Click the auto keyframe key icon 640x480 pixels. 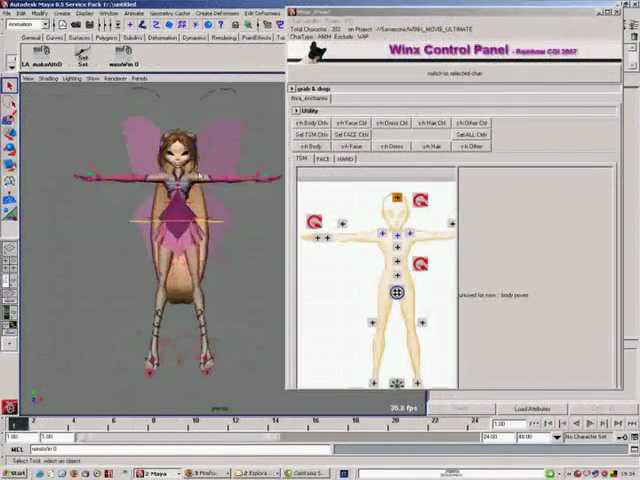(x=622, y=437)
